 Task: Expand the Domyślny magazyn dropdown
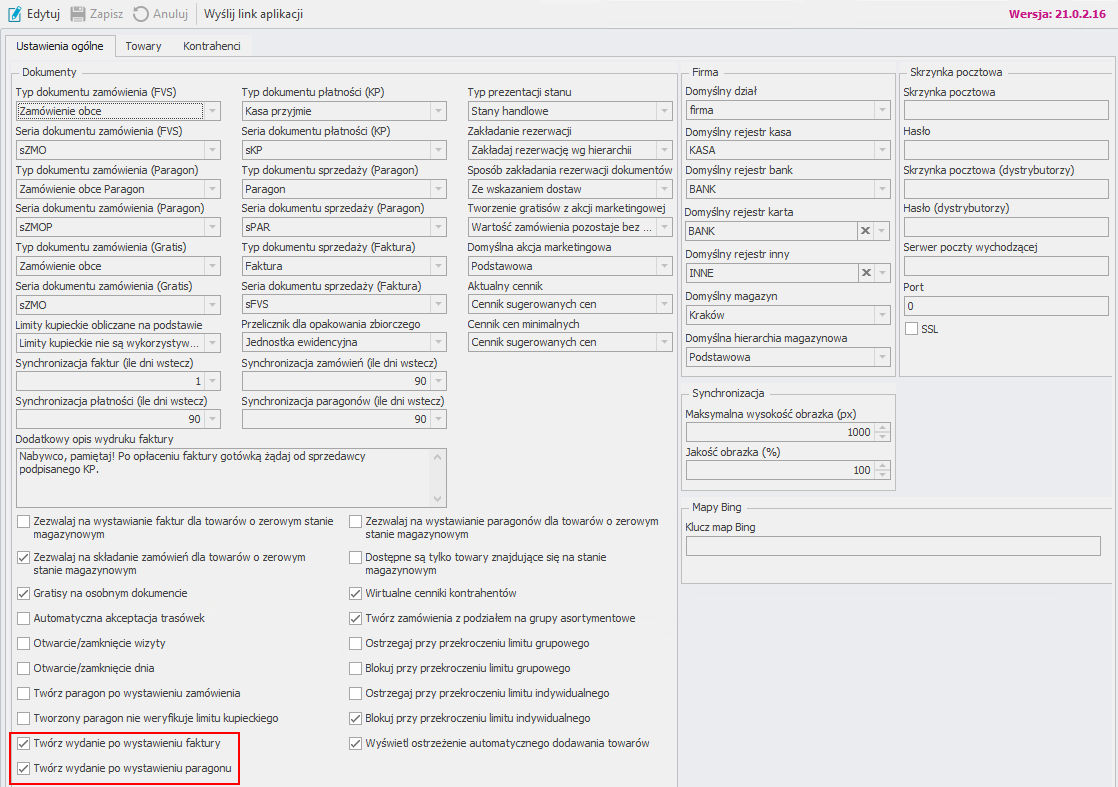[881, 315]
